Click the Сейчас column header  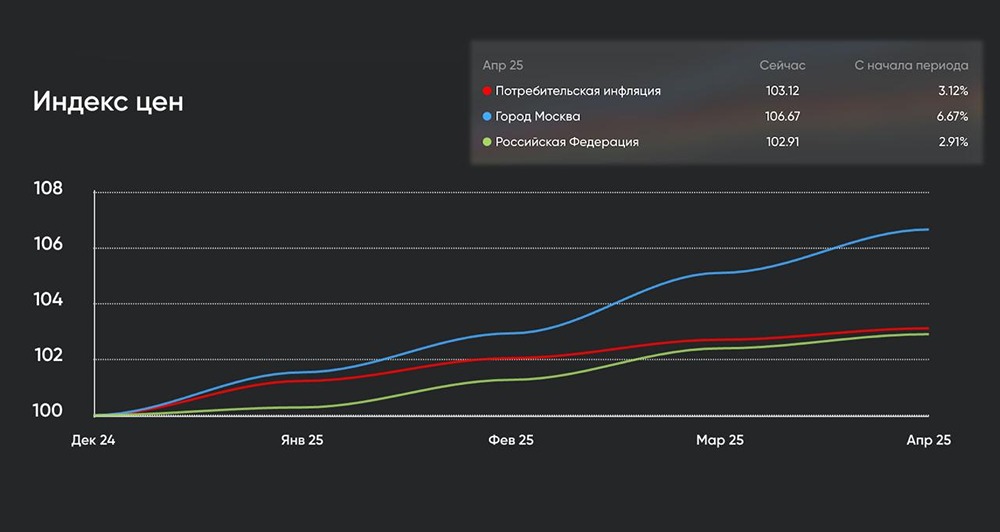pyautogui.click(x=782, y=66)
